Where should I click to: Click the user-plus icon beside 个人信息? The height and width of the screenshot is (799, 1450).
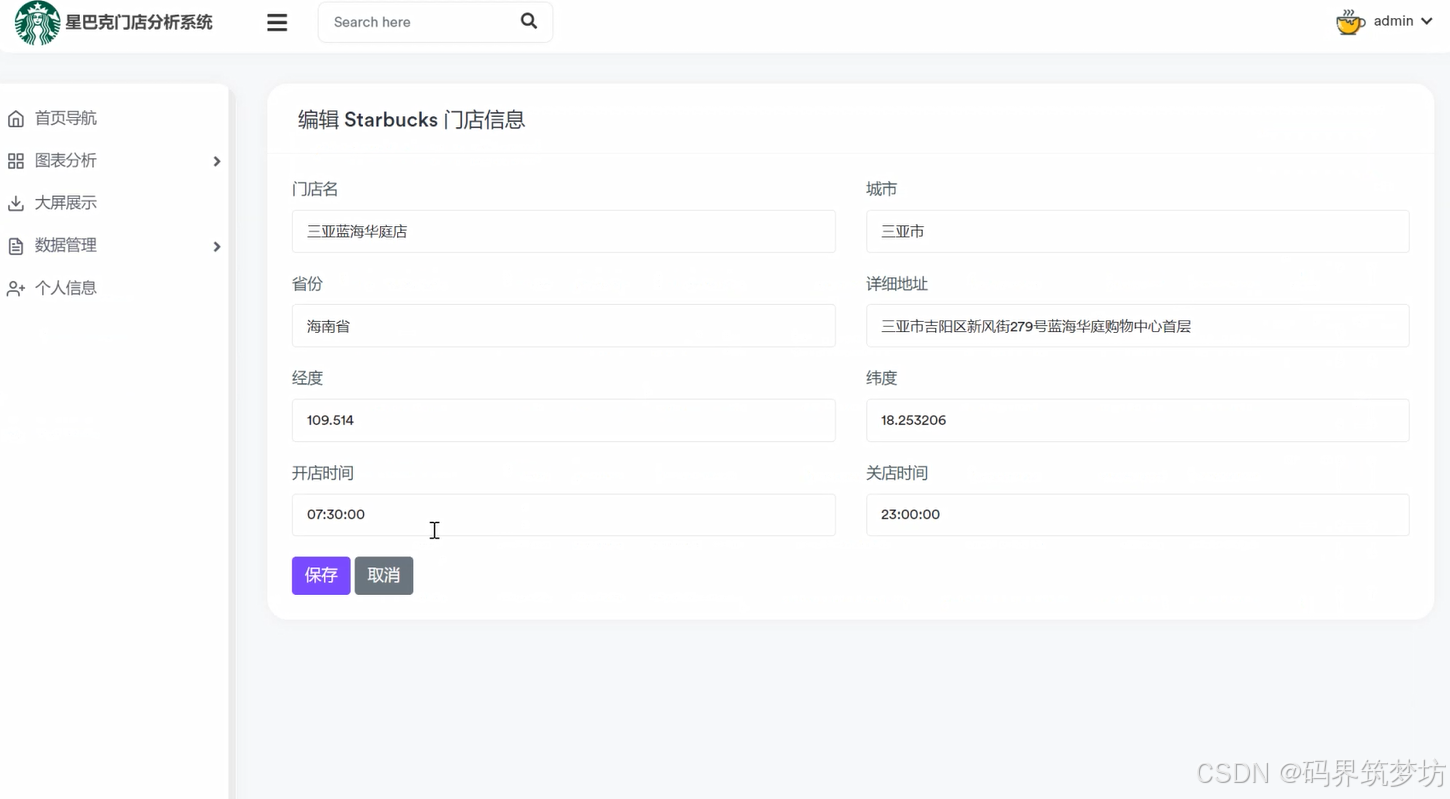pos(16,288)
